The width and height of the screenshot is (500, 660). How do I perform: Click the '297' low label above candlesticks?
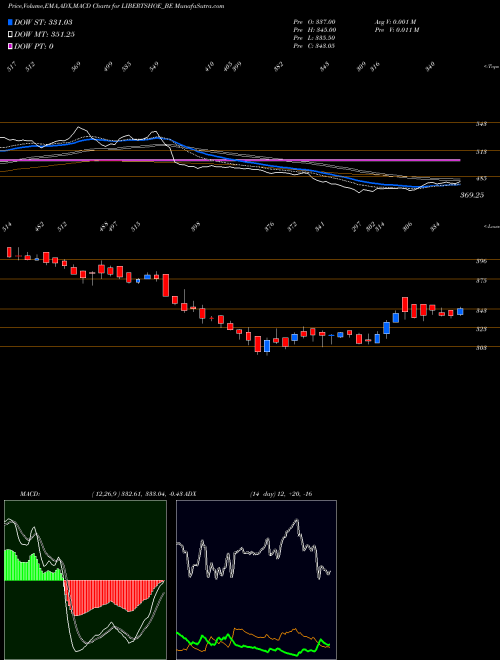click(356, 226)
